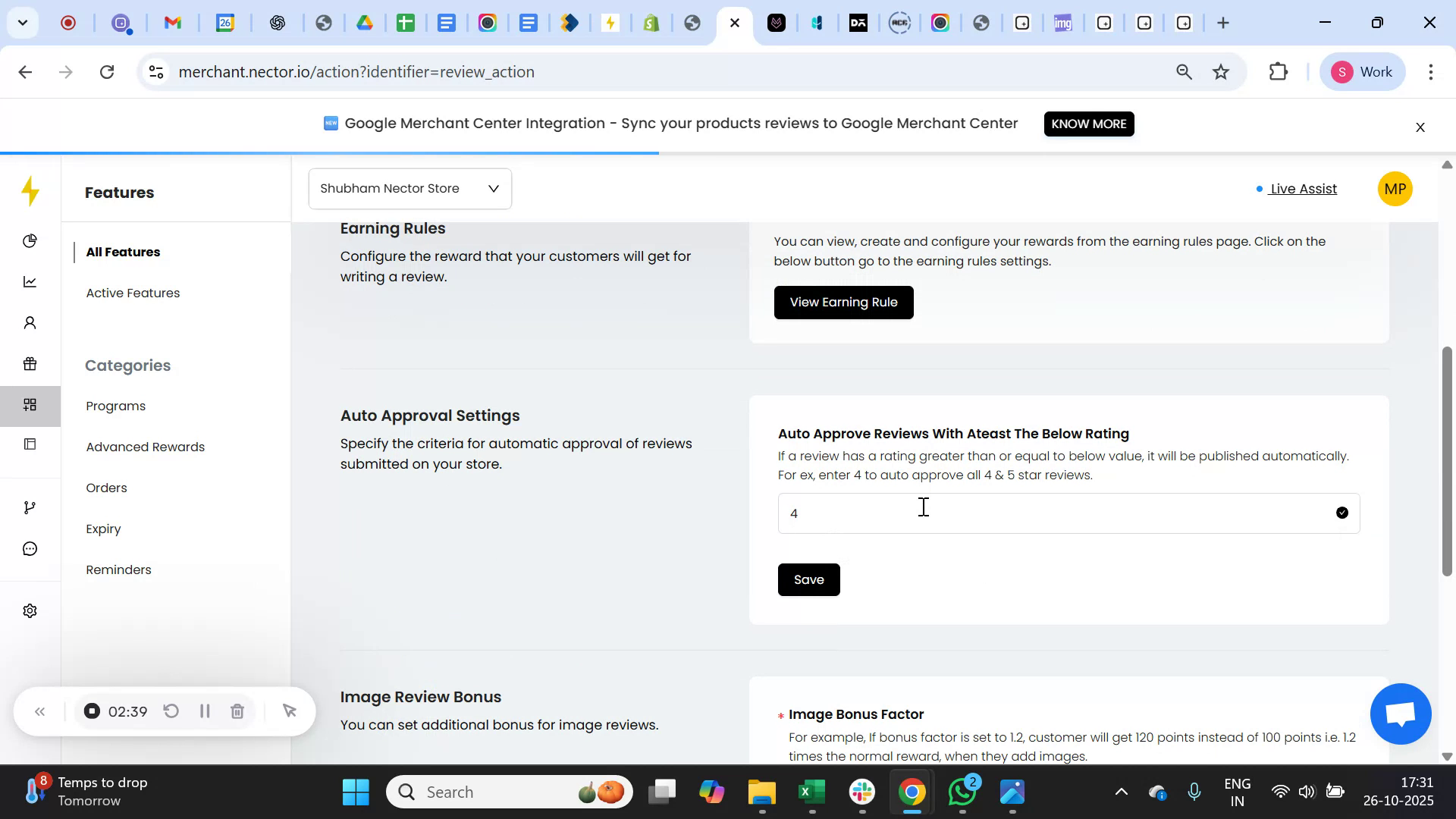
Task: Select the integrations branch icon in sidebar
Action: tap(30, 507)
